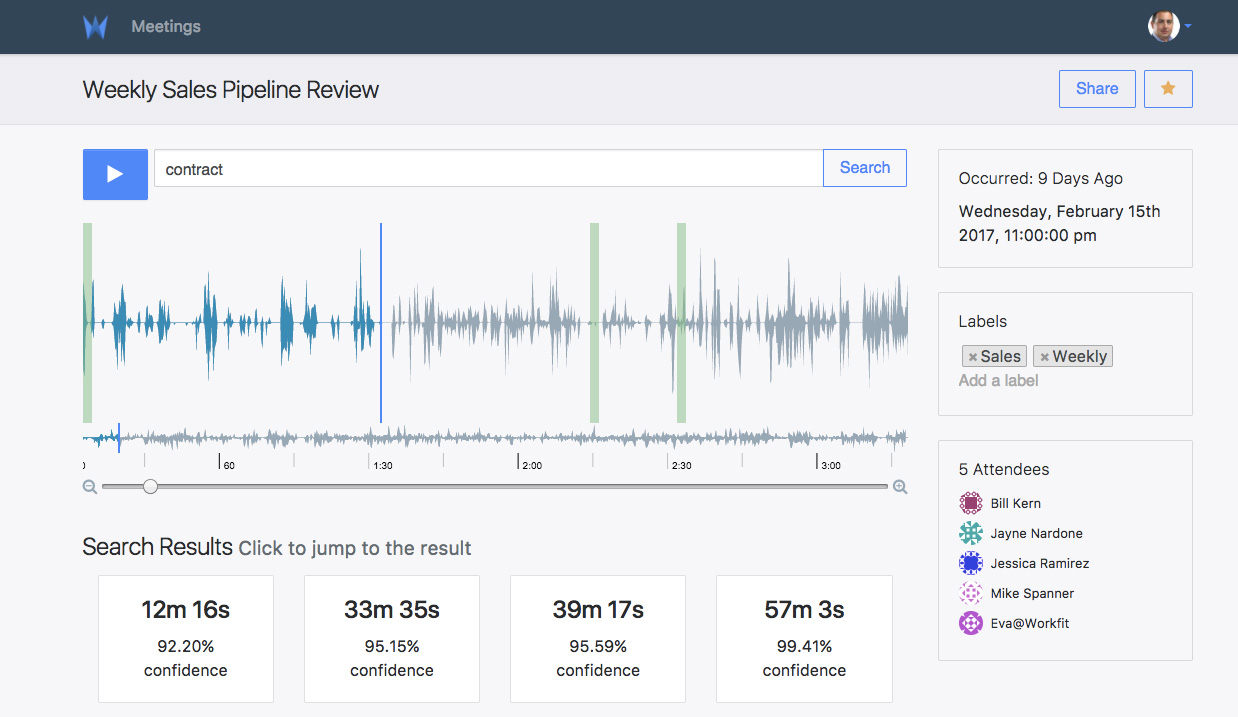Click Jessica Ramirez's avatar icon
This screenshot has height=717, width=1238.
tap(970, 563)
